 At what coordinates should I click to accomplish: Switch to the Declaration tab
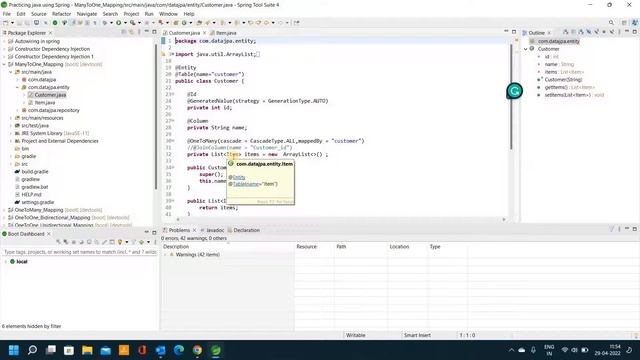click(x=244, y=230)
